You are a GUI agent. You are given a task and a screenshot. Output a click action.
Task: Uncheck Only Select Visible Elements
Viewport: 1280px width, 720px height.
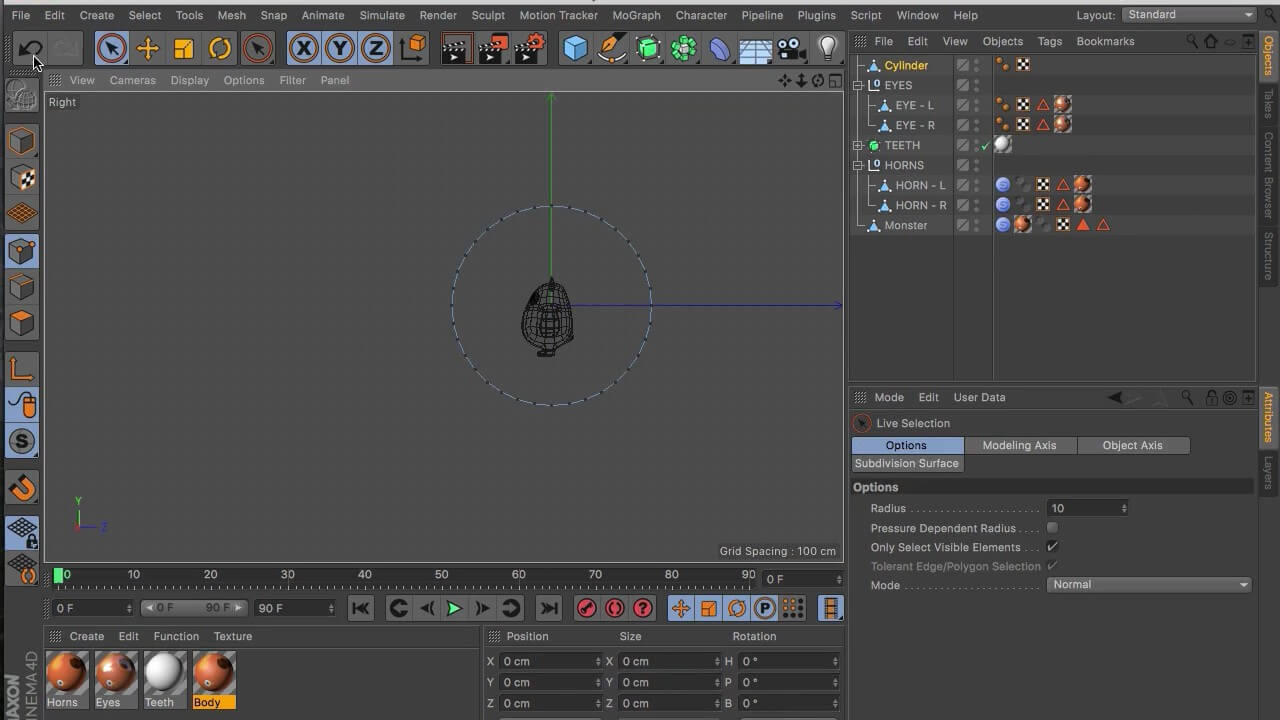tap(1052, 547)
